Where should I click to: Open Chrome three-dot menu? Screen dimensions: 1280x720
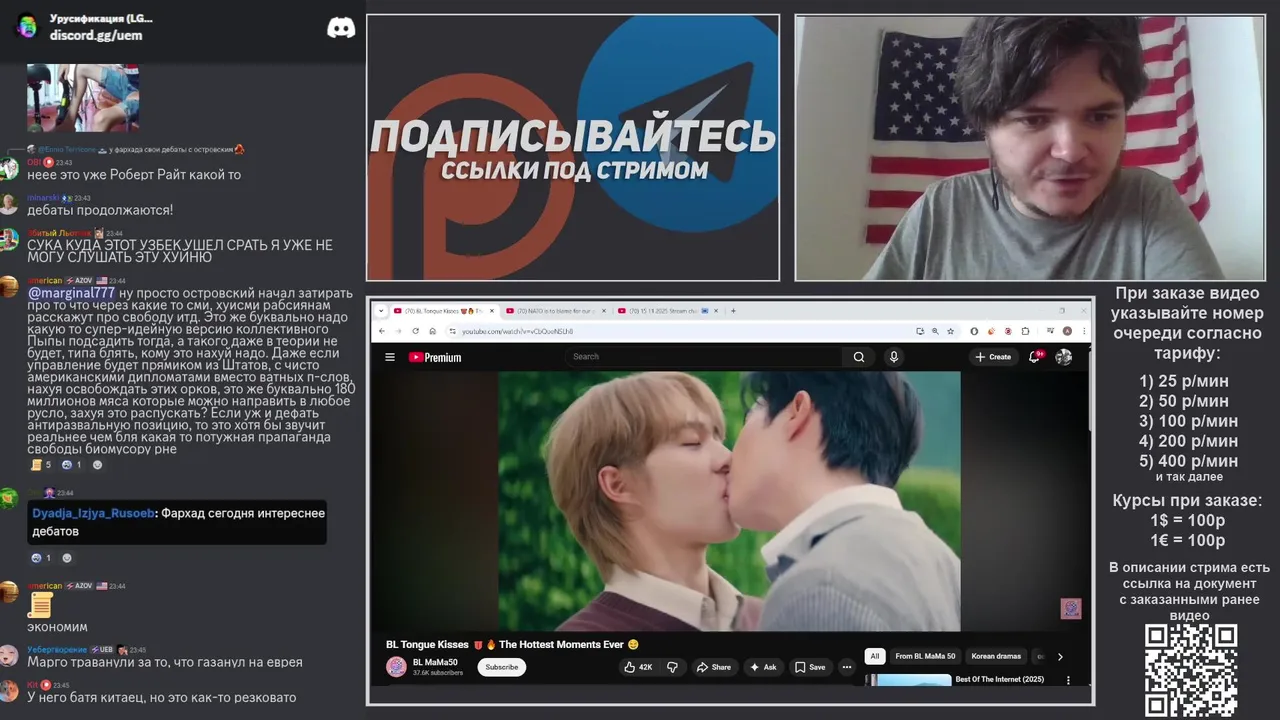pos(1084,331)
